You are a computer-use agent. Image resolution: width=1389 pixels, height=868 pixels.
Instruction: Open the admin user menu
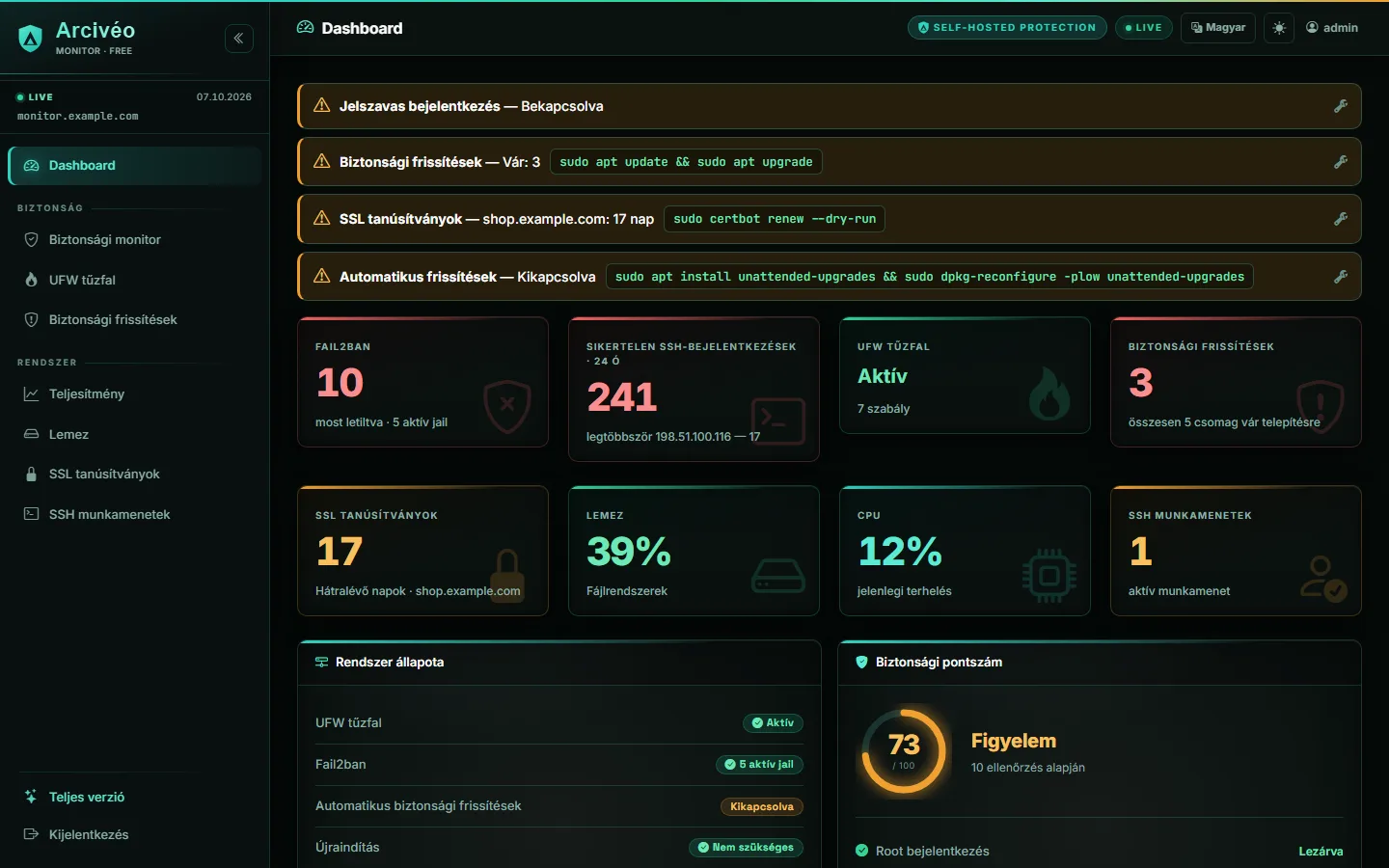coord(1332,28)
